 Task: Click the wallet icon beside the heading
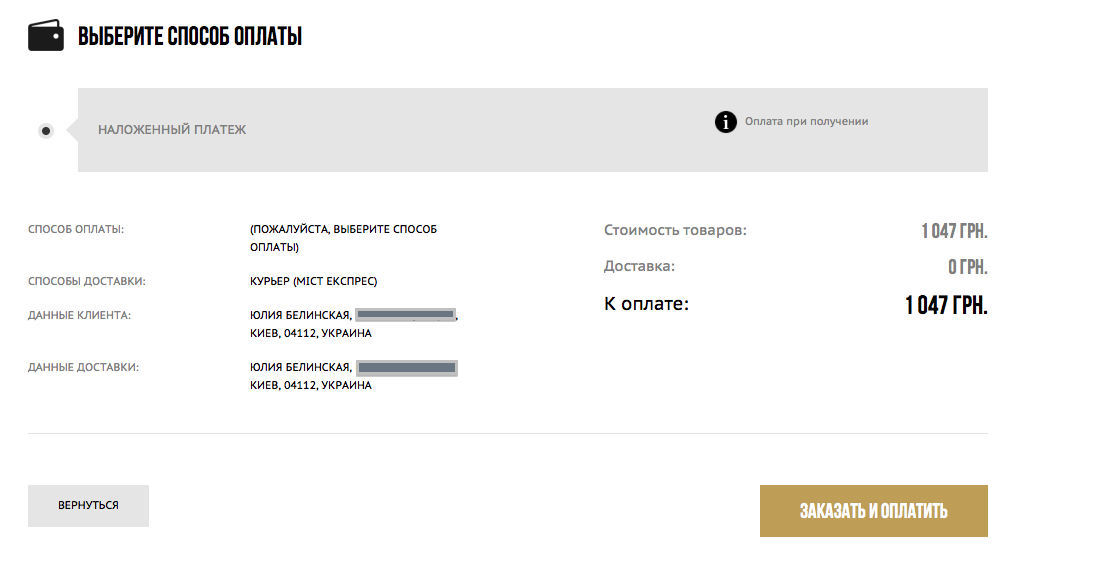(46, 36)
